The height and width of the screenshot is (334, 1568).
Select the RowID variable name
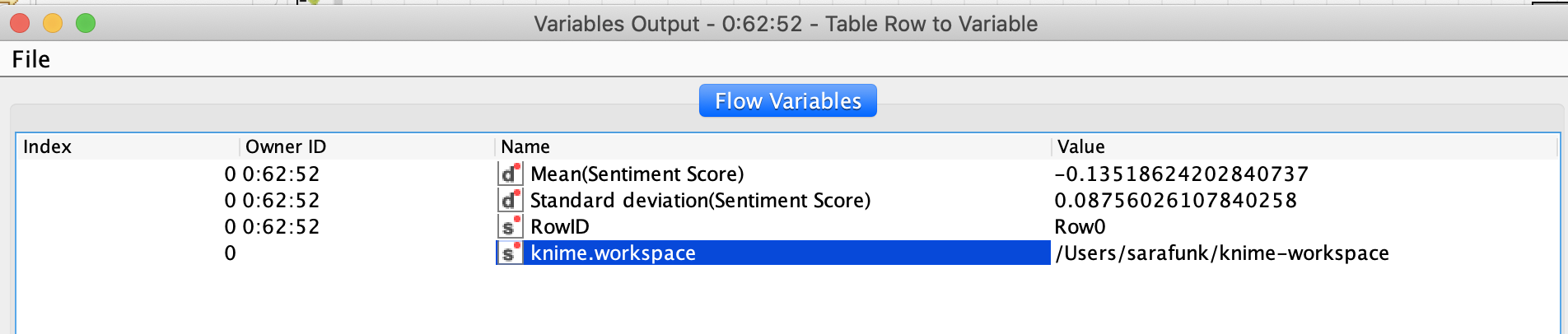click(559, 226)
